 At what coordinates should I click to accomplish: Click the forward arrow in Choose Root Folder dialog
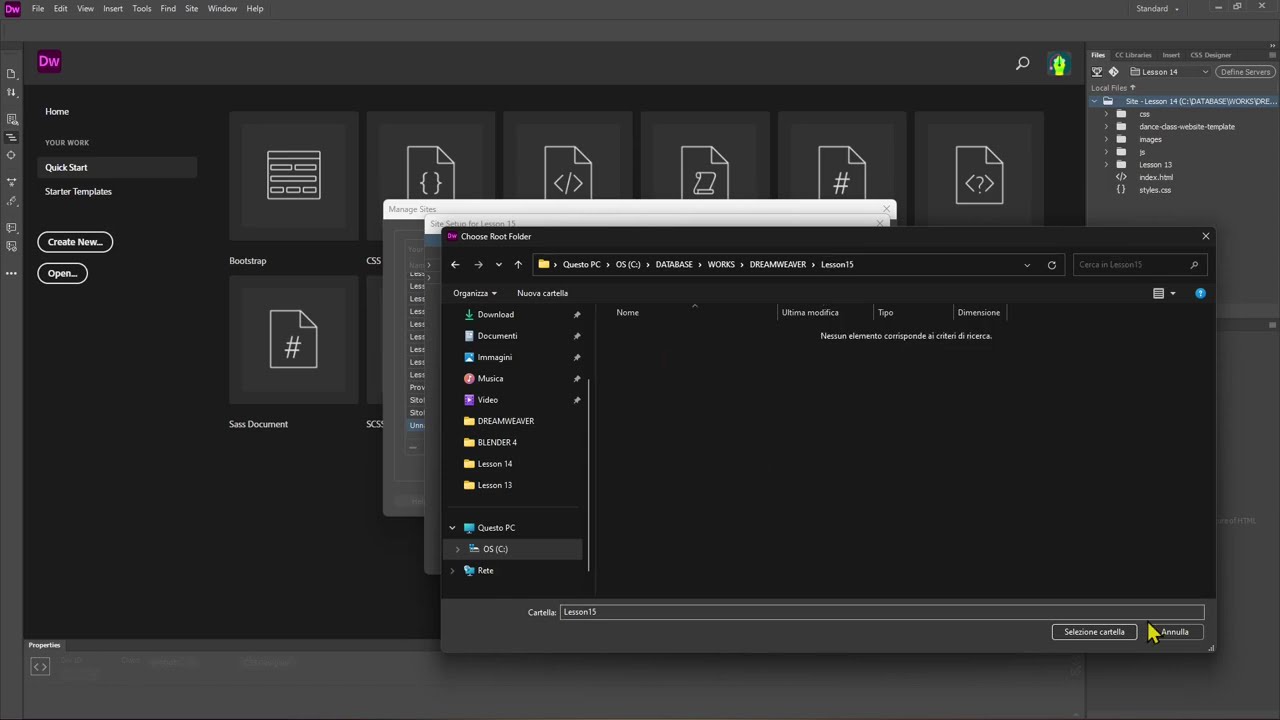click(478, 265)
